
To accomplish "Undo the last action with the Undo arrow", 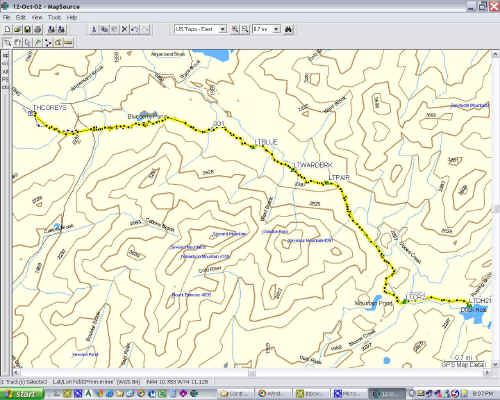I will pos(135,29).
